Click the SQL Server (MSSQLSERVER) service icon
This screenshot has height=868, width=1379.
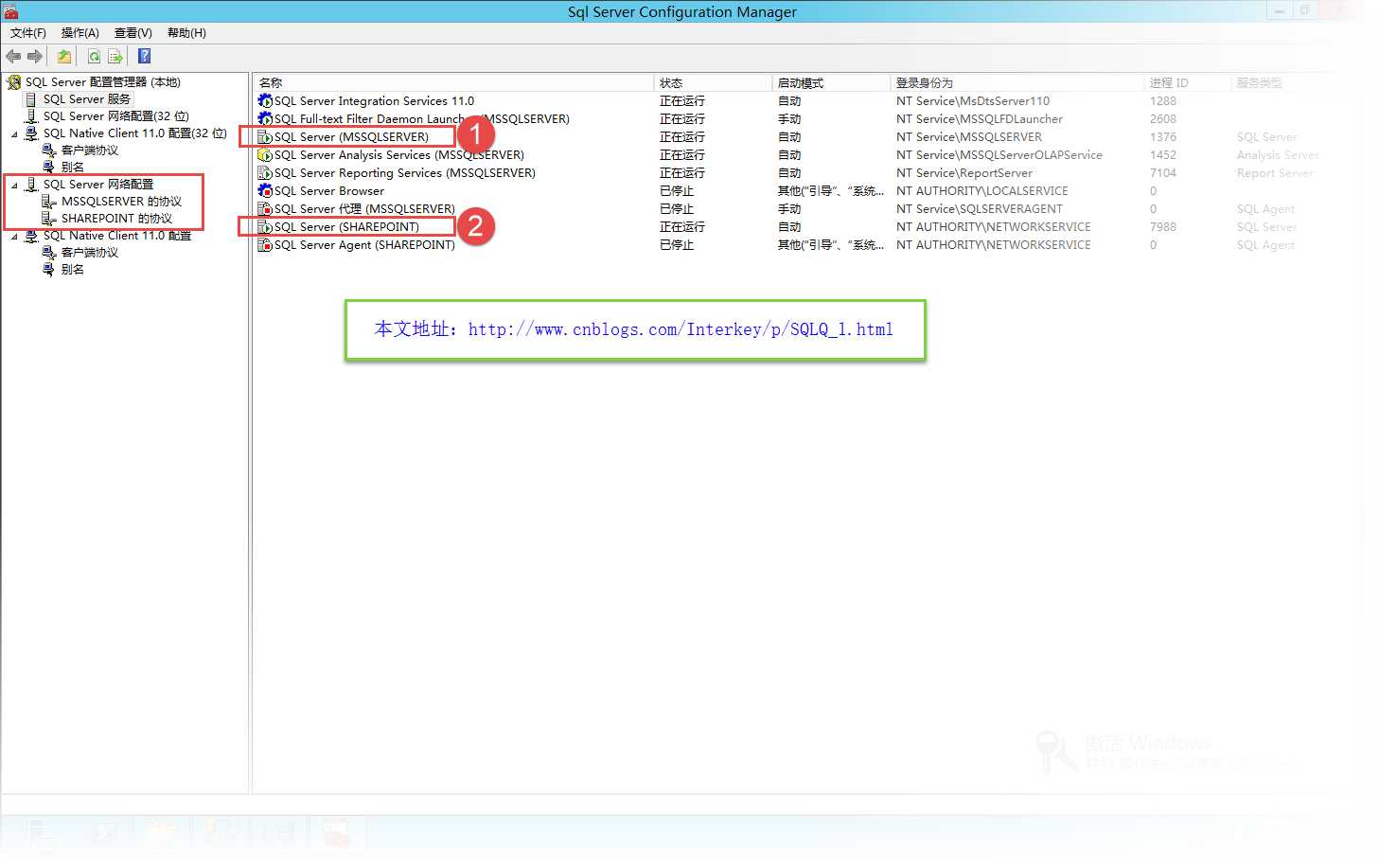(x=265, y=137)
